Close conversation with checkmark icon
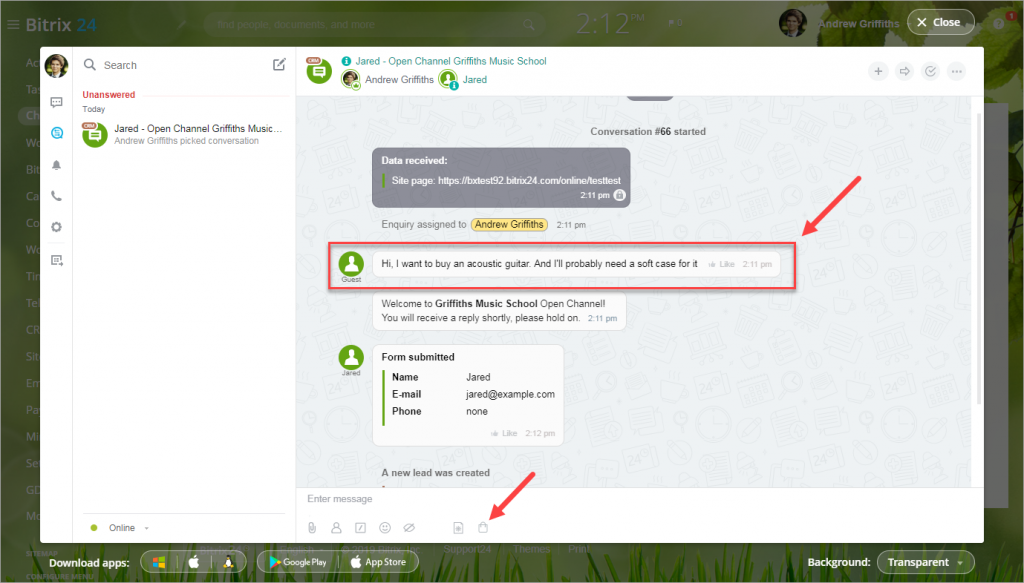 (x=931, y=71)
